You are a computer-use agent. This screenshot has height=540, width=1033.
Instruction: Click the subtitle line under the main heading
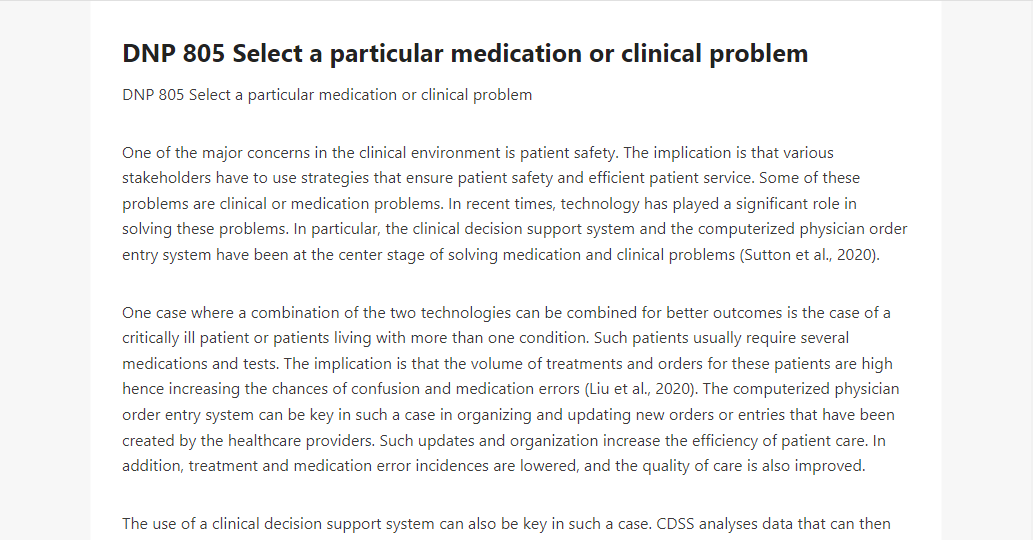click(327, 95)
